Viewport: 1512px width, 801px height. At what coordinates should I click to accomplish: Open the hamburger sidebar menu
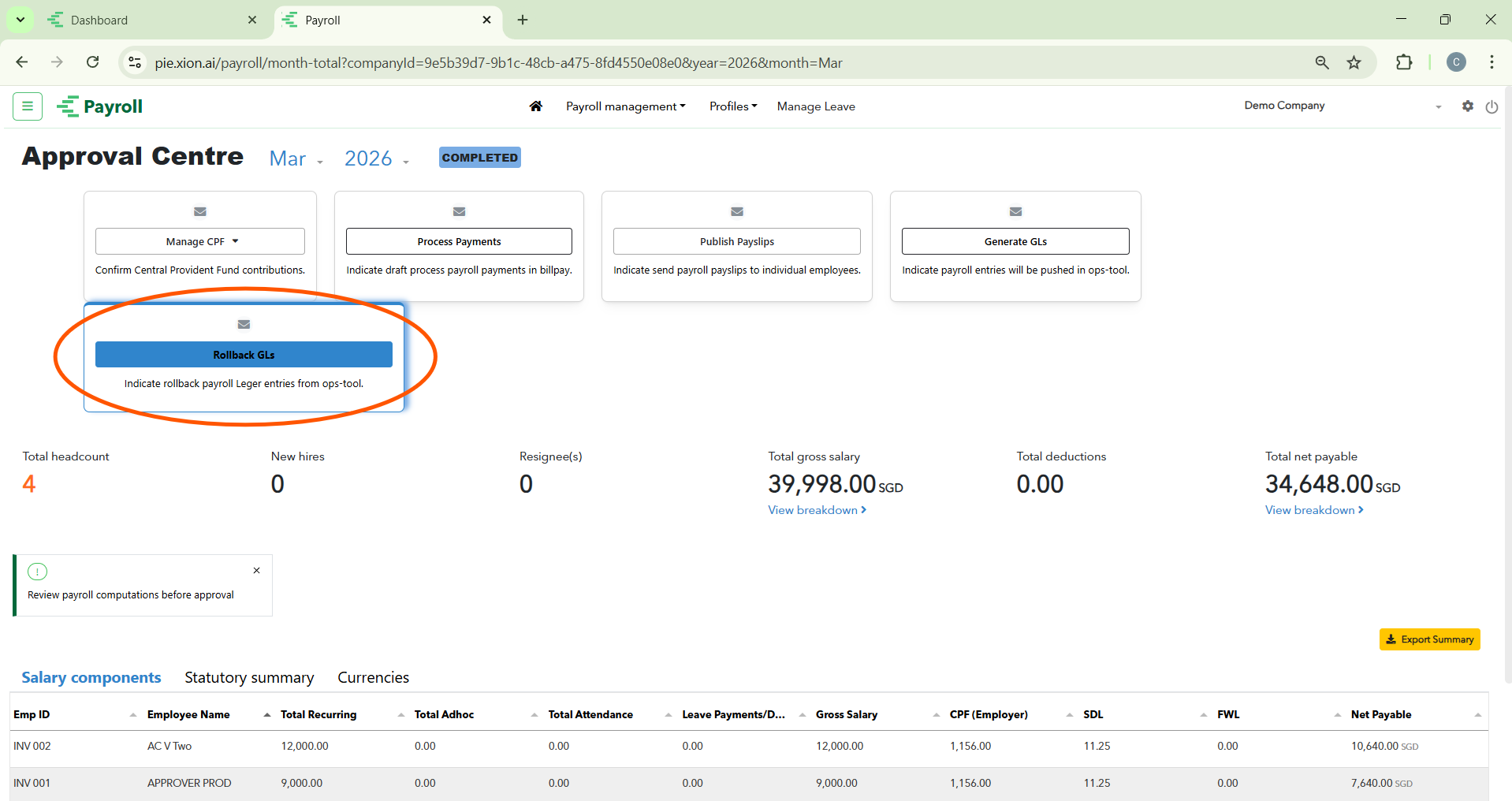pyautogui.click(x=28, y=106)
